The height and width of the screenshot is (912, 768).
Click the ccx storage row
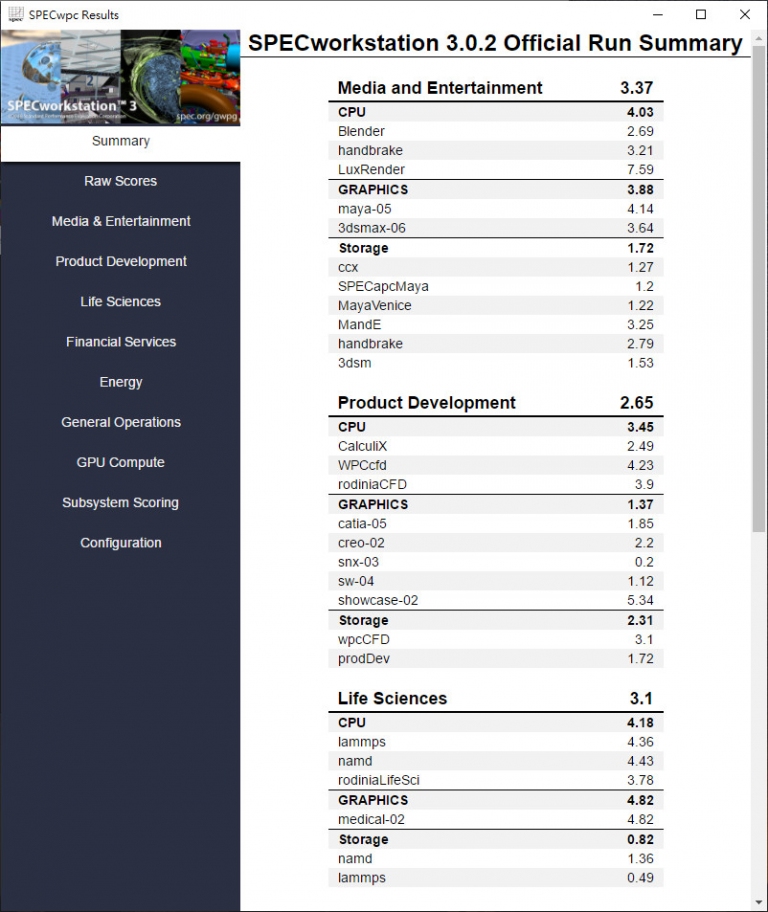tap(496, 267)
